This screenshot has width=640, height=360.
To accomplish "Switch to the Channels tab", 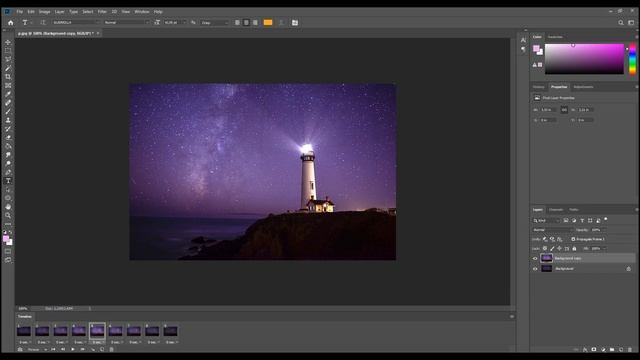I will 556,210.
